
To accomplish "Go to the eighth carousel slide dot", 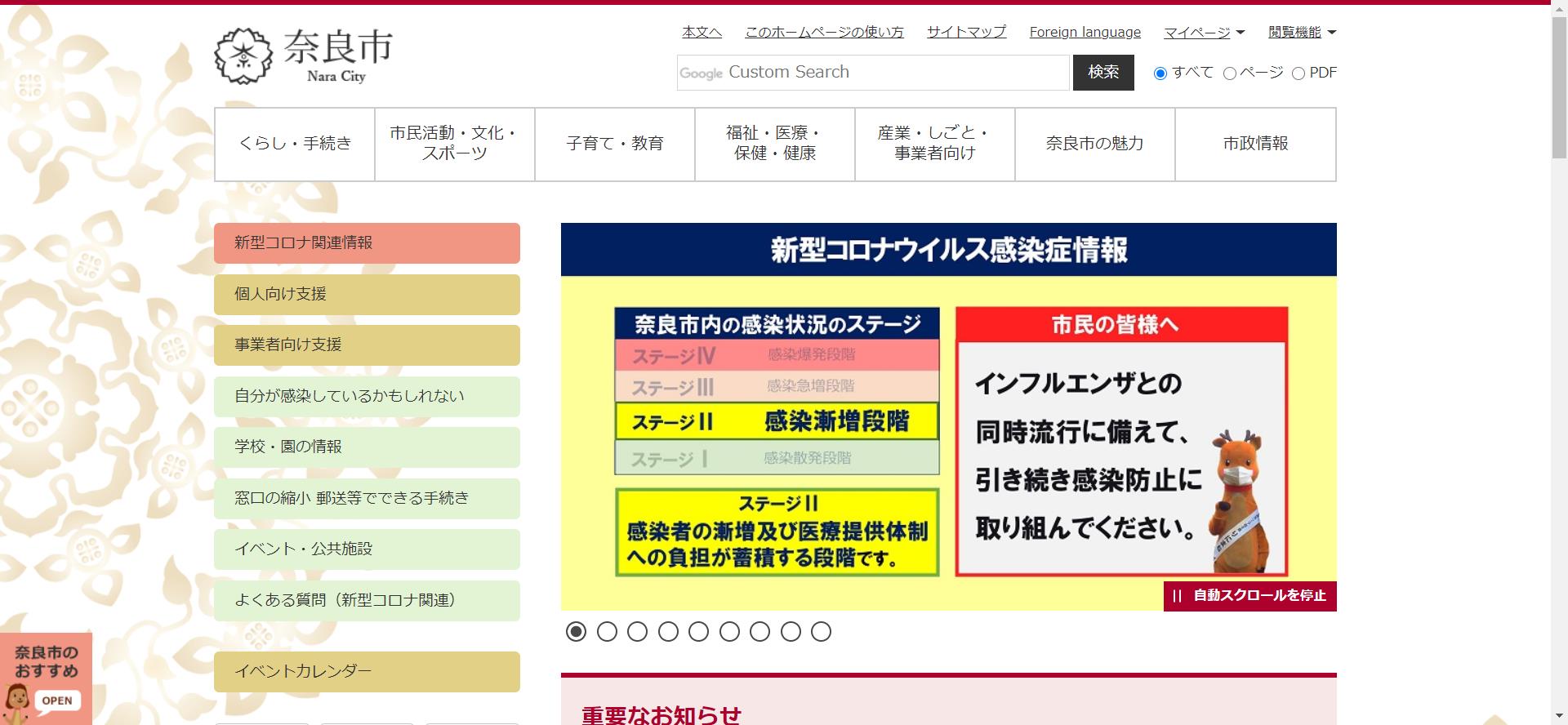I will (791, 631).
